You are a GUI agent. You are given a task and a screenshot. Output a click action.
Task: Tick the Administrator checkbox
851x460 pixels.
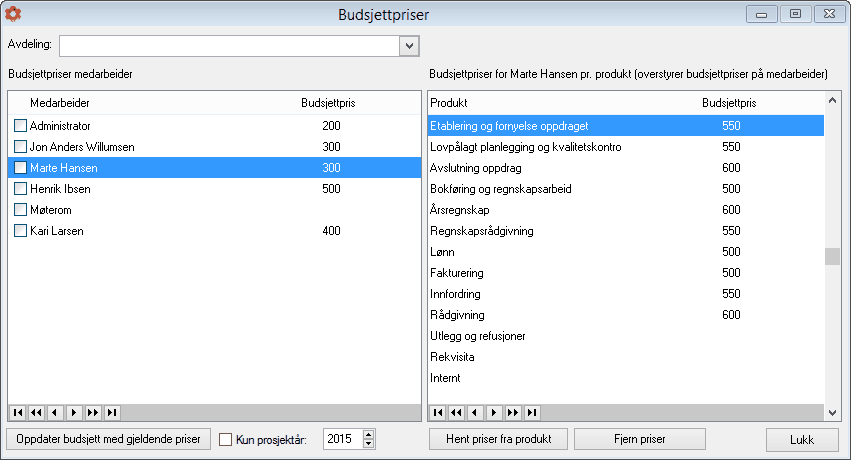click(x=20, y=126)
